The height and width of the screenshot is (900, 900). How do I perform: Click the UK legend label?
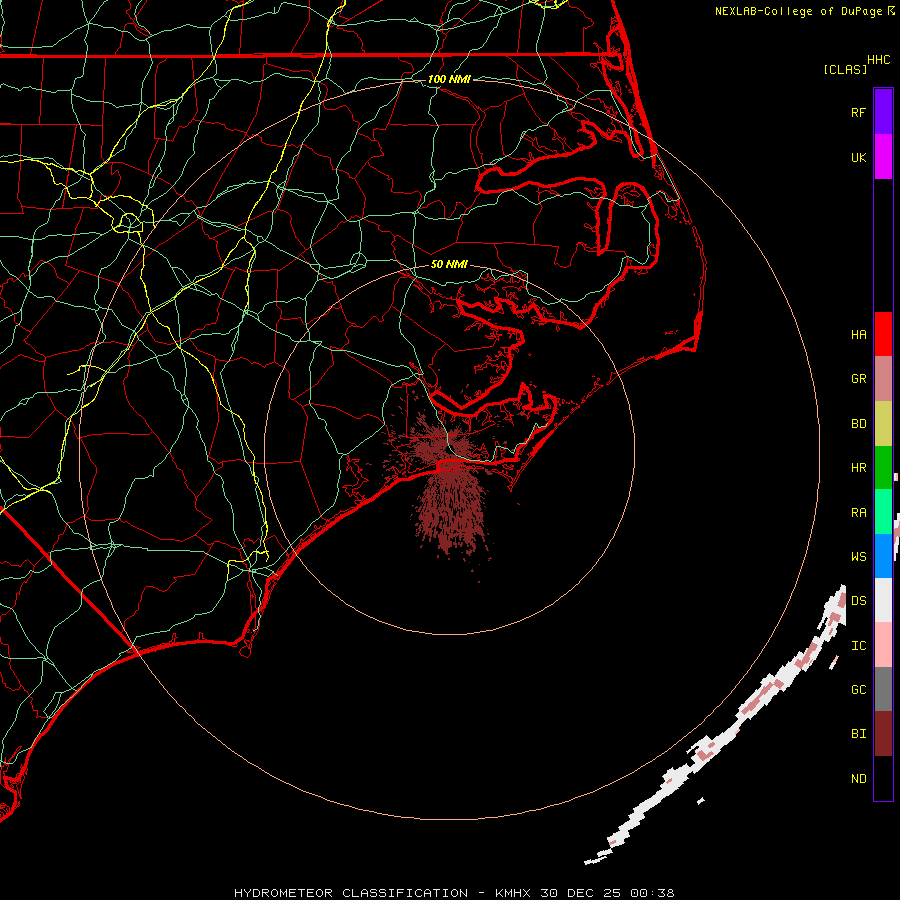pos(858,157)
